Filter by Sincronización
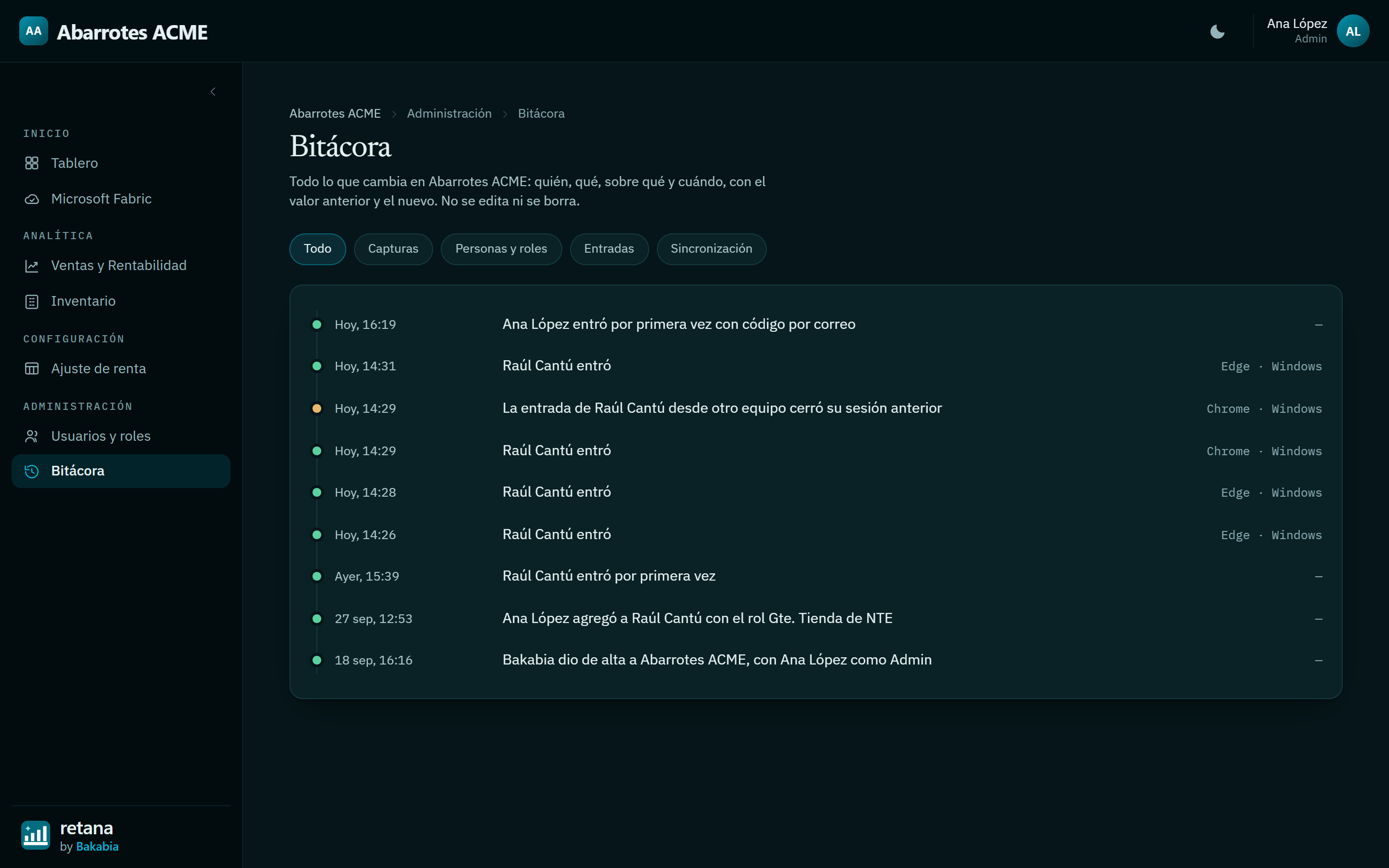This screenshot has width=1389, height=868. tap(711, 249)
